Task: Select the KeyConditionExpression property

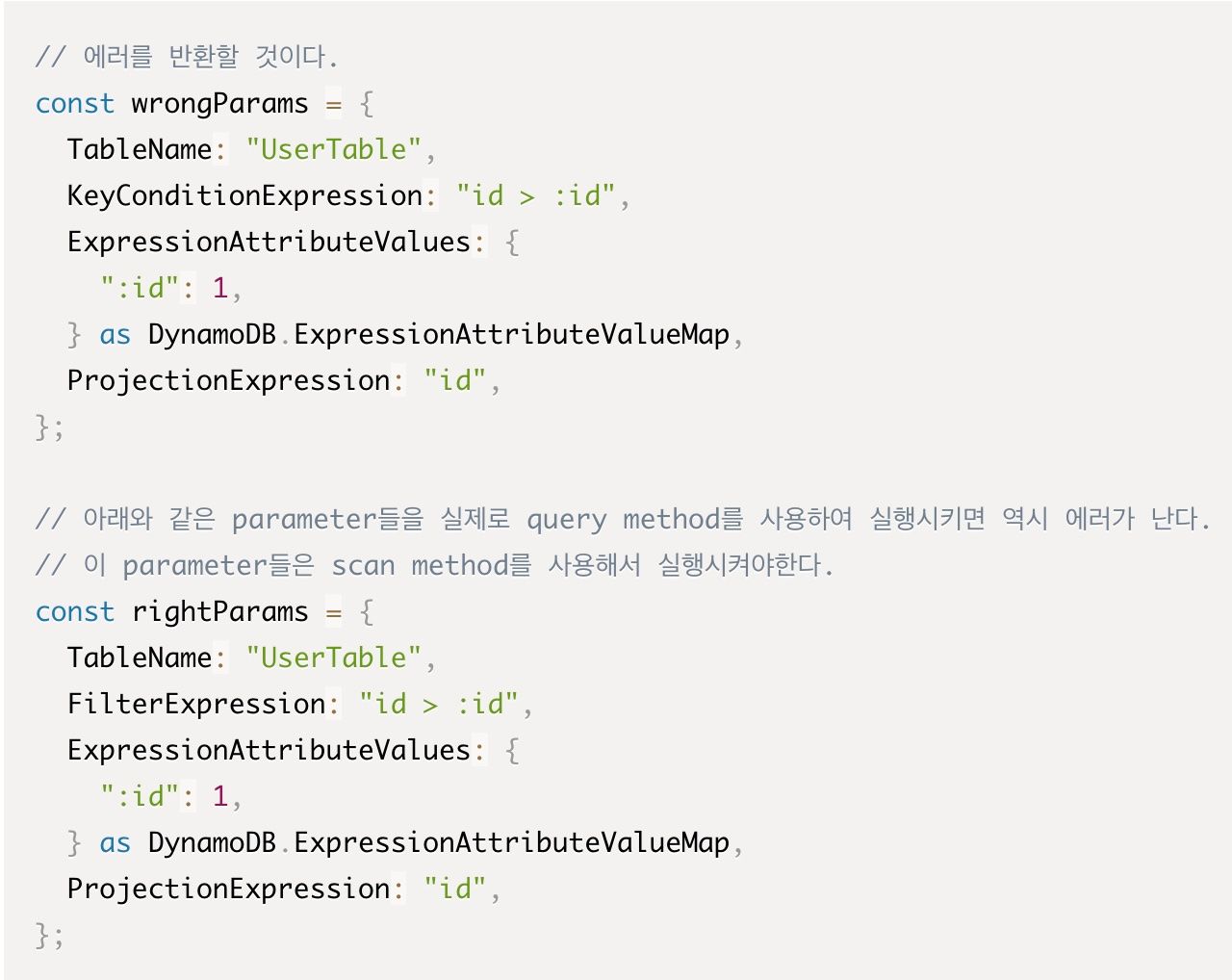Action: pyautogui.click(x=244, y=195)
